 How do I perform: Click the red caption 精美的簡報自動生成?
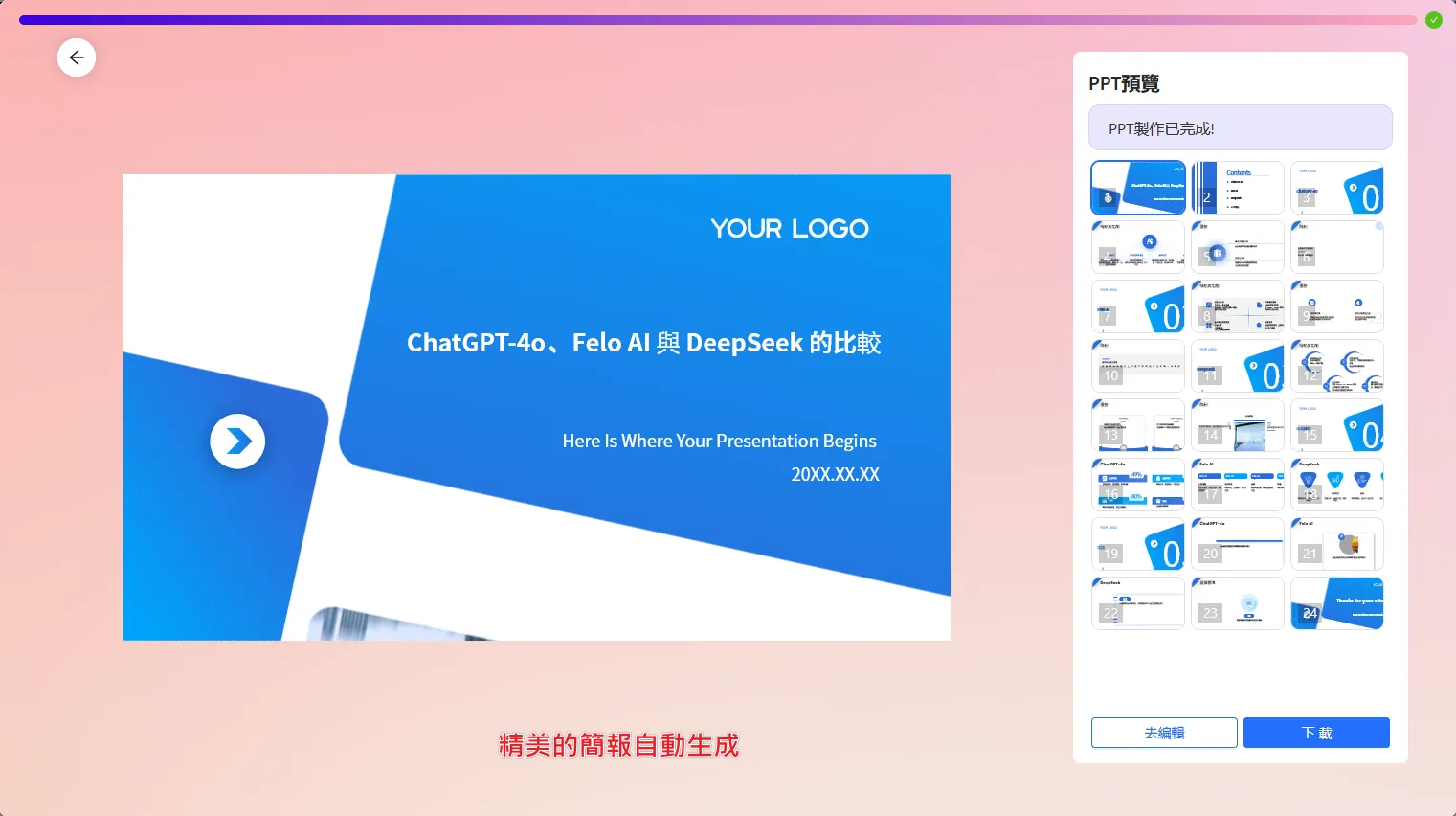point(619,745)
